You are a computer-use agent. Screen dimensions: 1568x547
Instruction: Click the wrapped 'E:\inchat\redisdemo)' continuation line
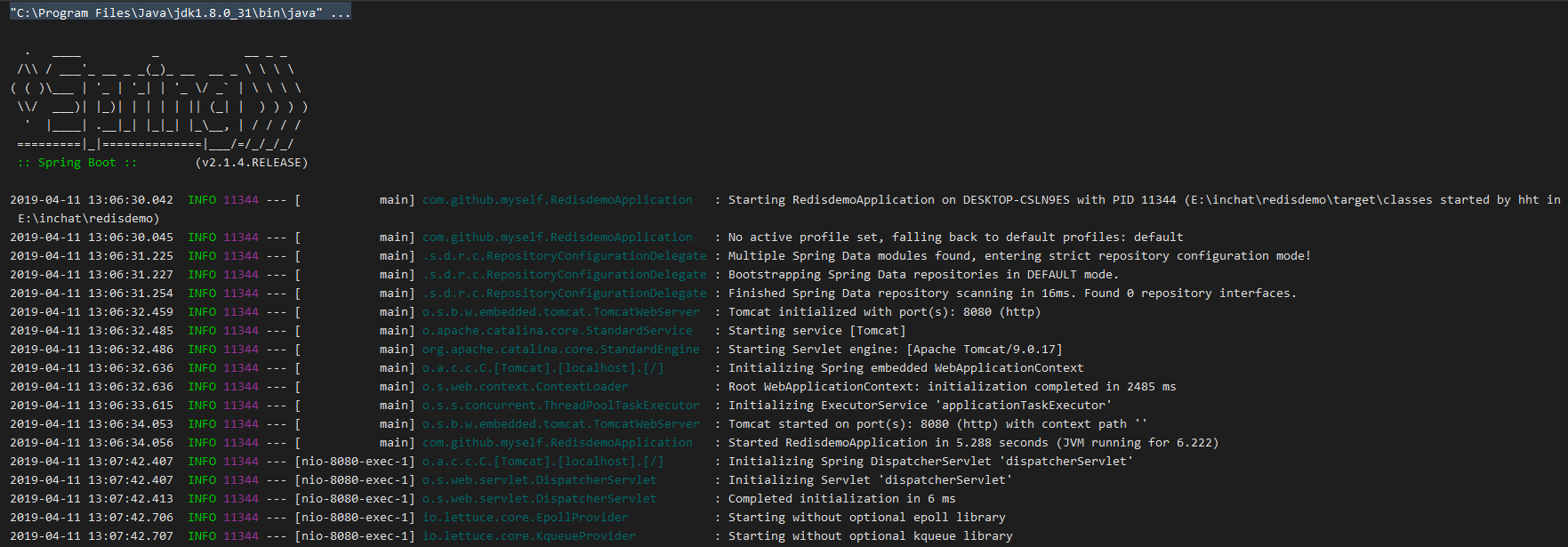tap(89, 219)
